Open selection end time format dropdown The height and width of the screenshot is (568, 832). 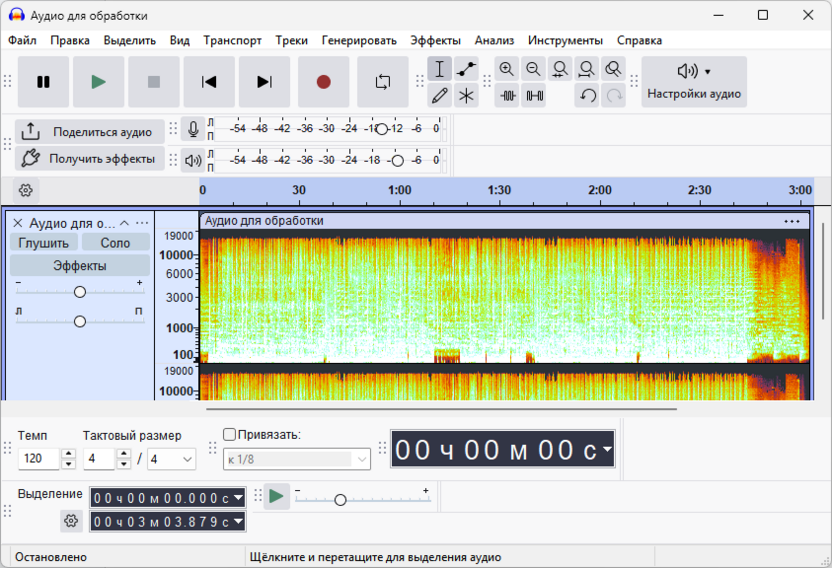pyautogui.click(x=239, y=521)
